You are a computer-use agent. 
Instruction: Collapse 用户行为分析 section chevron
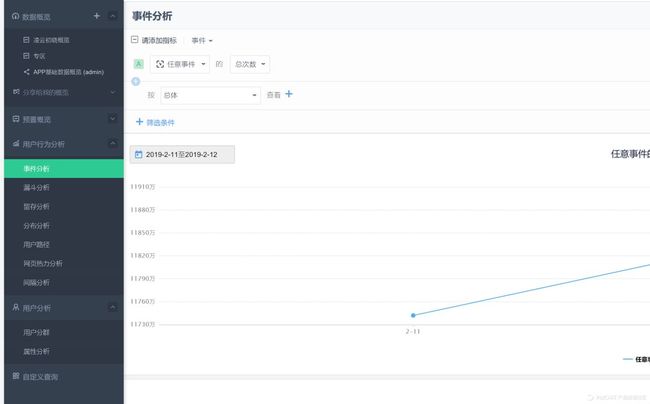[112, 144]
